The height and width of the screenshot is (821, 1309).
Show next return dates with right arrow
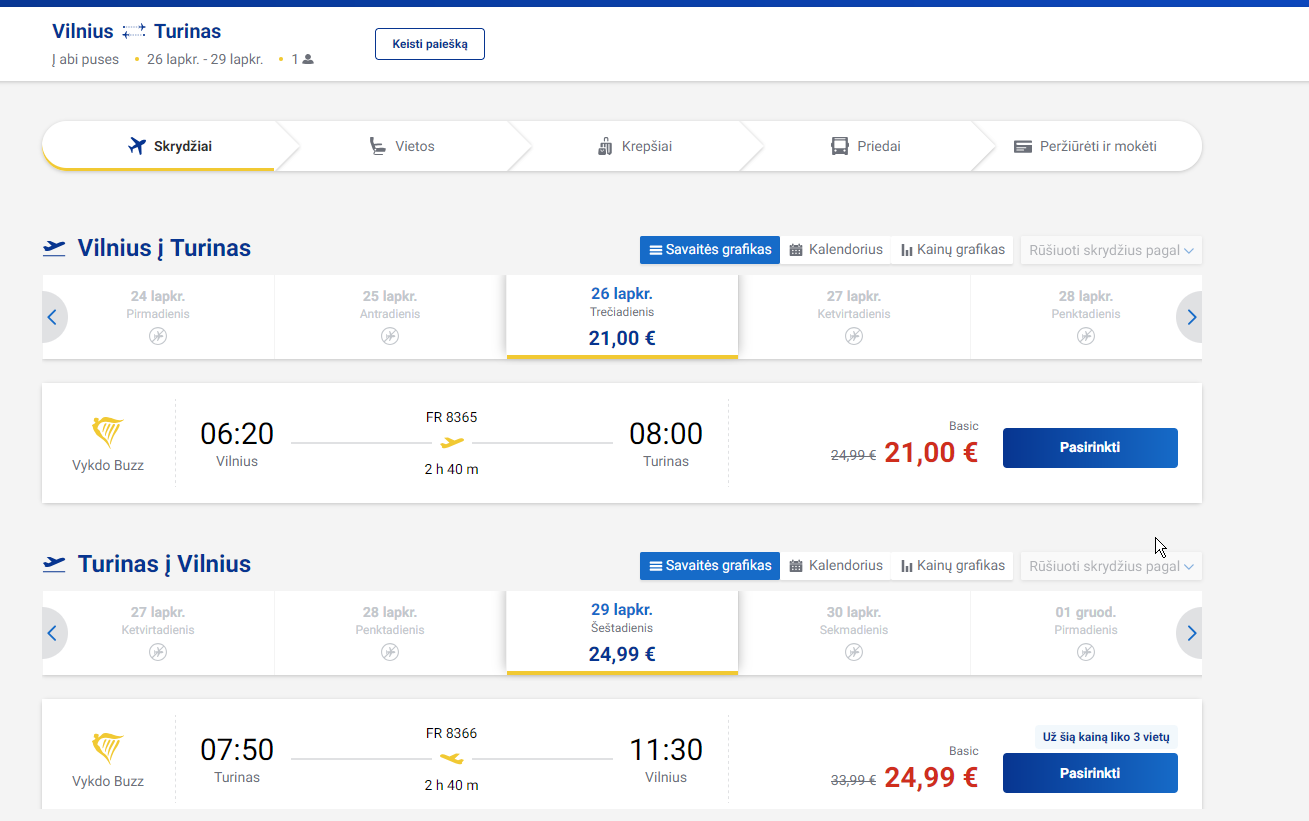coord(1190,633)
